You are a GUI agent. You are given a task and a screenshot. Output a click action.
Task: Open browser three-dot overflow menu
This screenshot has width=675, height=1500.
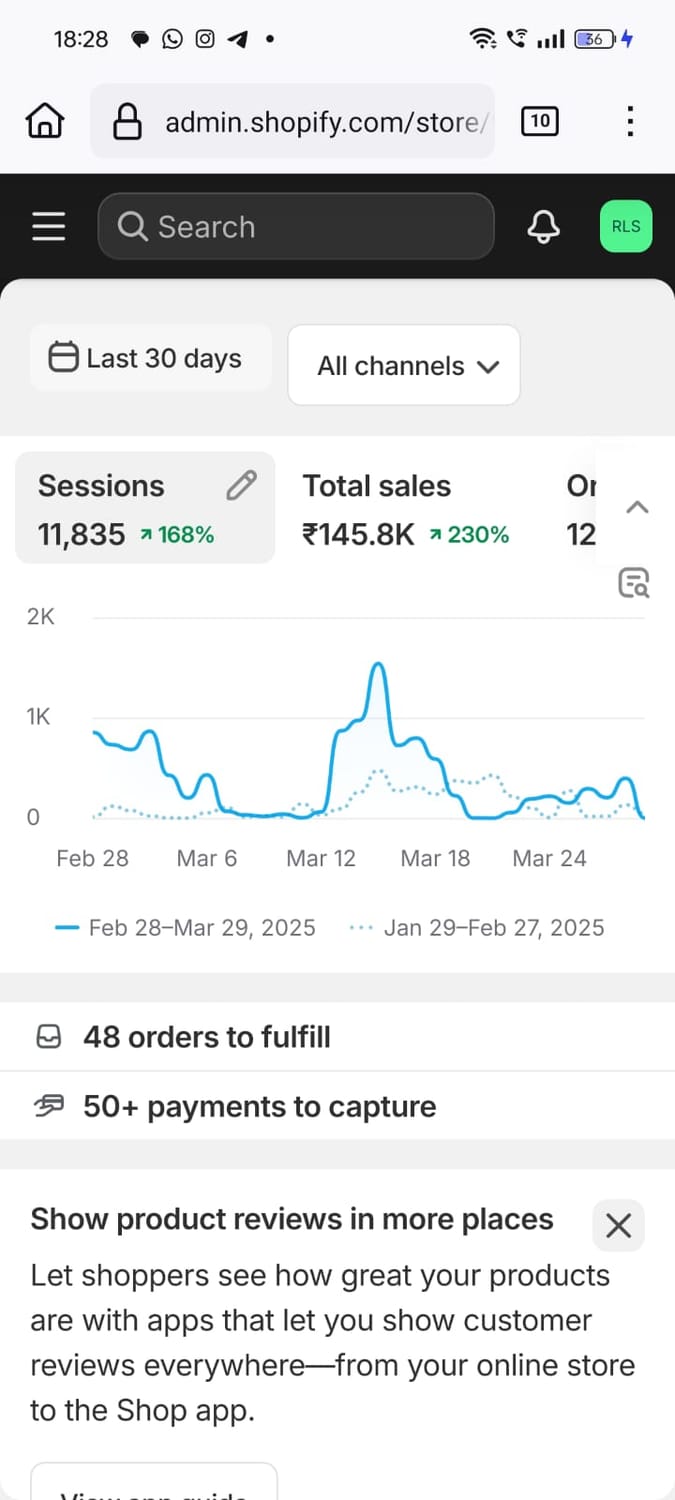click(630, 122)
